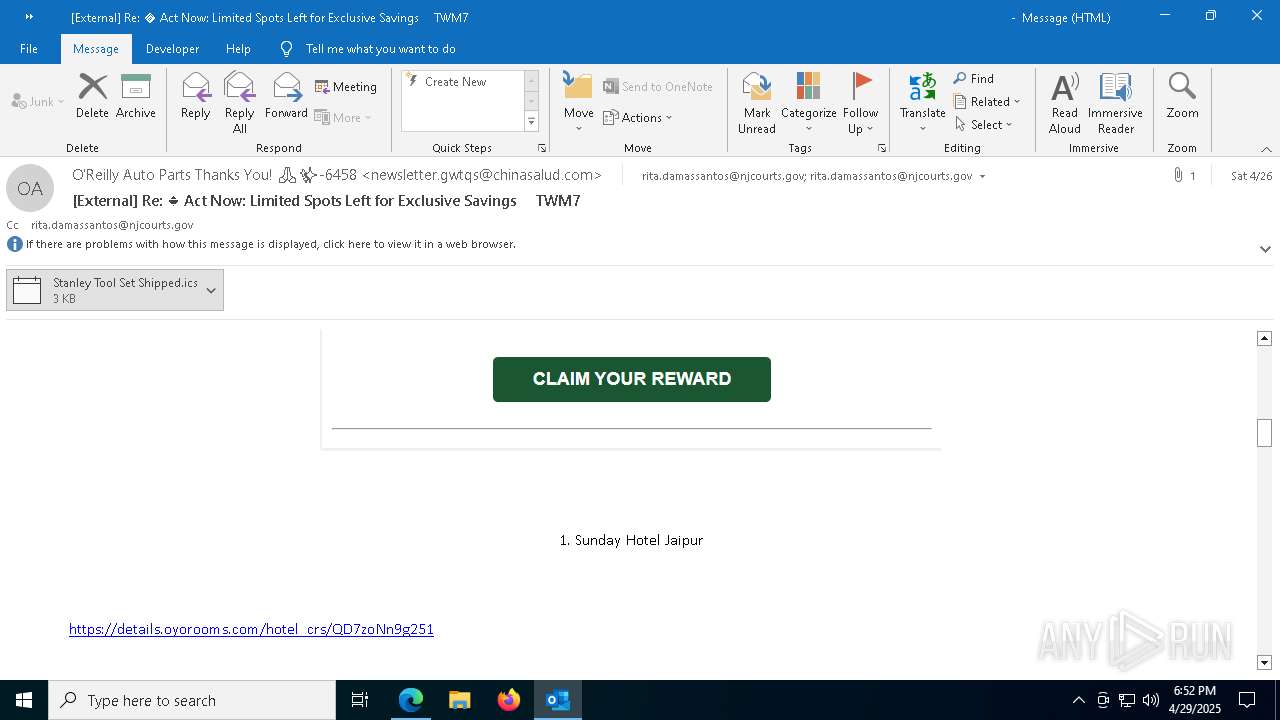Open the volume control in the tray
The image size is (1280, 720).
pos(1151,700)
